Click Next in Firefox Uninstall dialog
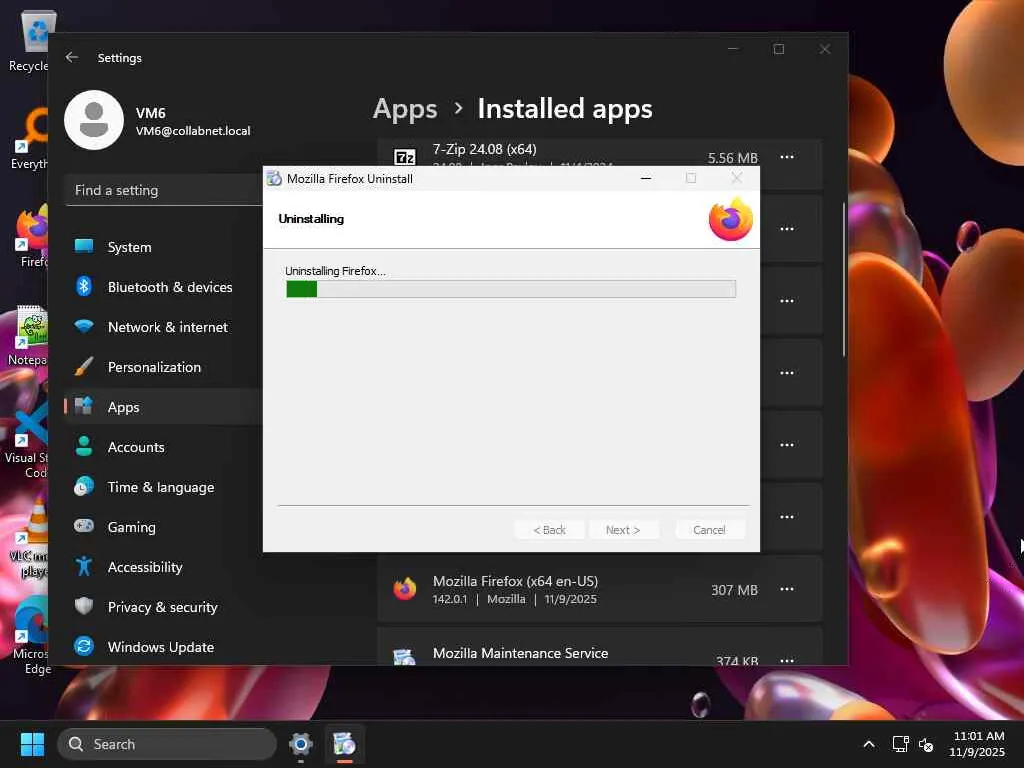Image resolution: width=1024 pixels, height=768 pixels. point(623,530)
